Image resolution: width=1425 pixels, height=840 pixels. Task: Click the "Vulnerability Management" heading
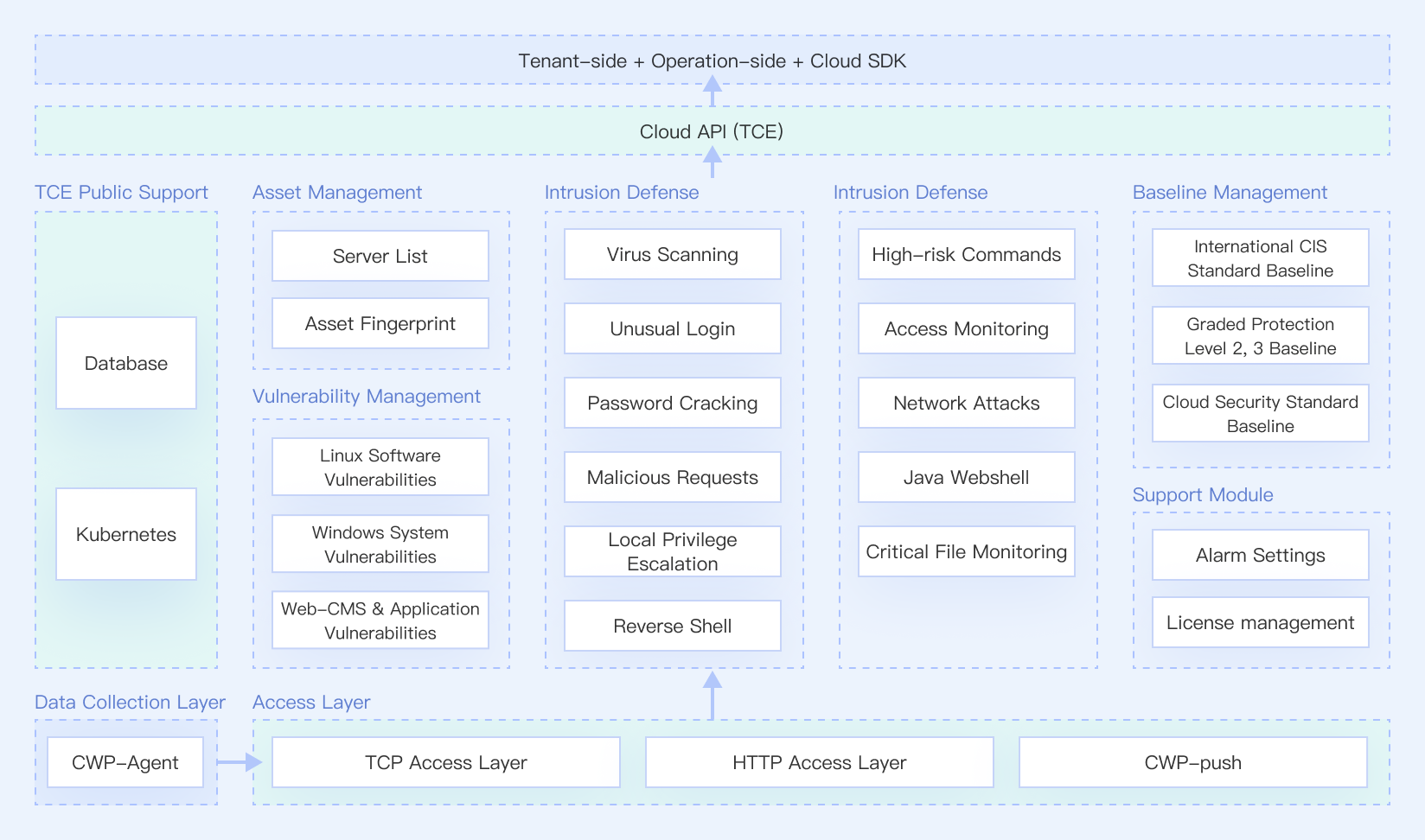[367, 396]
